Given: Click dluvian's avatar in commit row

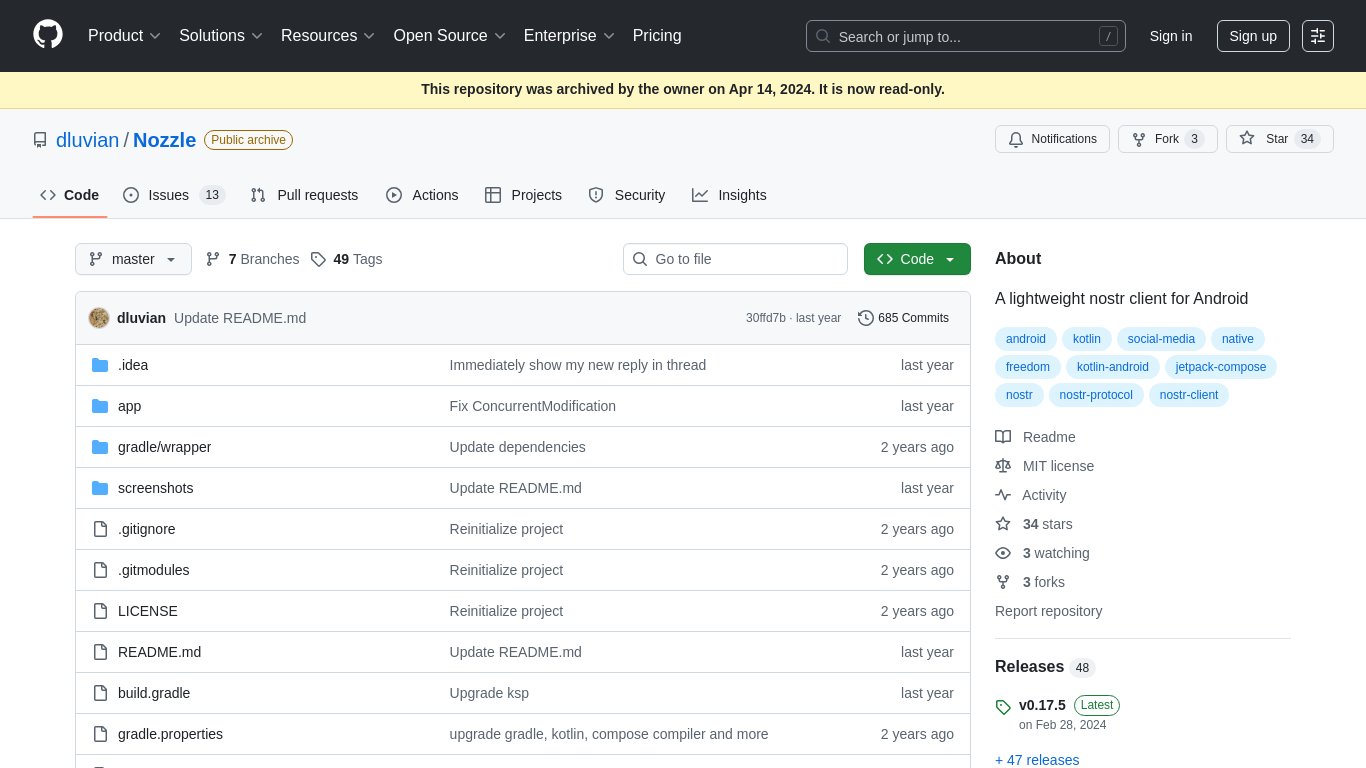Looking at the screenshot, I should [99, 318].
